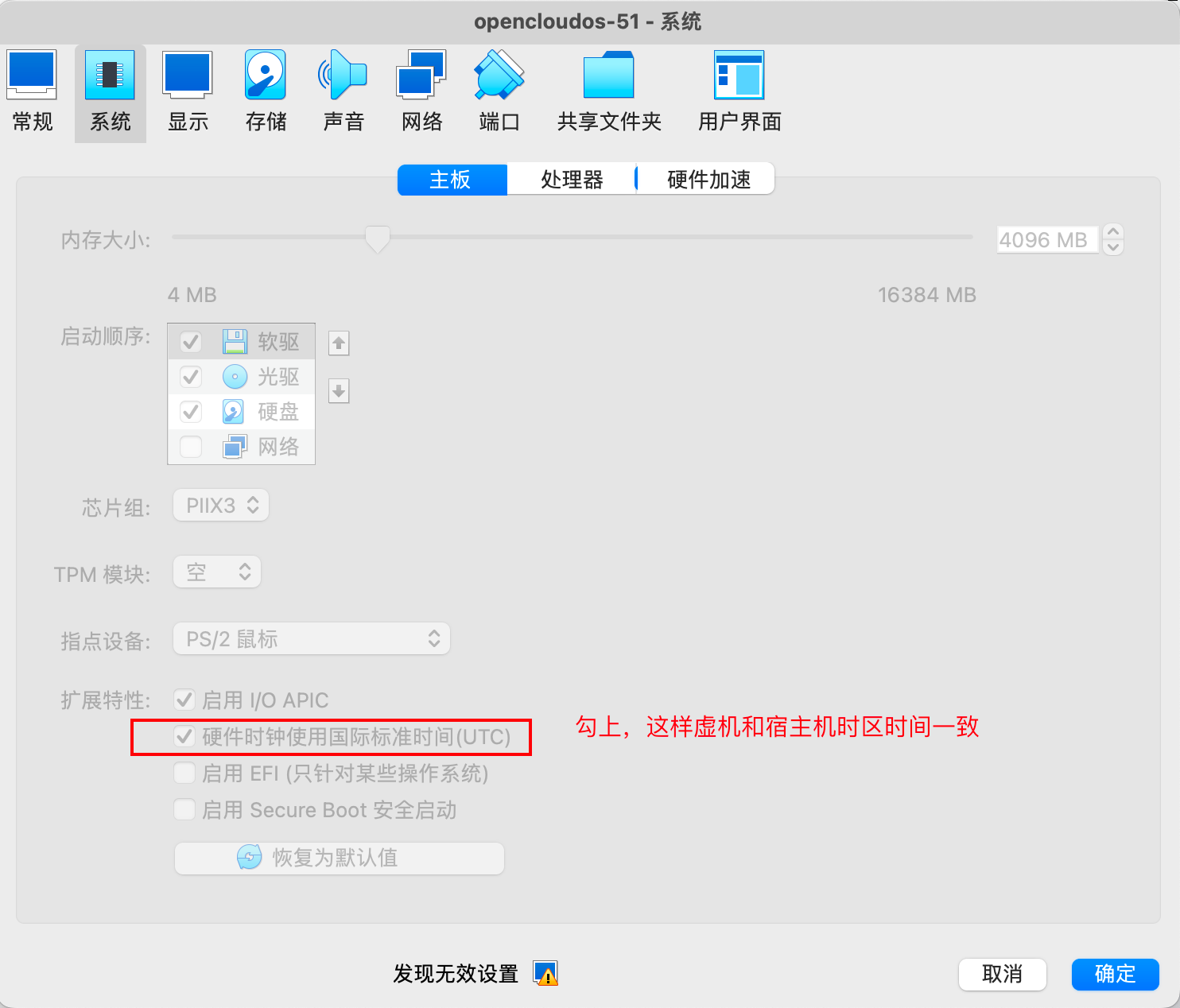Click the 16384 MB maximum label
Screen dimensions: 1180x1008
tap(927, 295)
